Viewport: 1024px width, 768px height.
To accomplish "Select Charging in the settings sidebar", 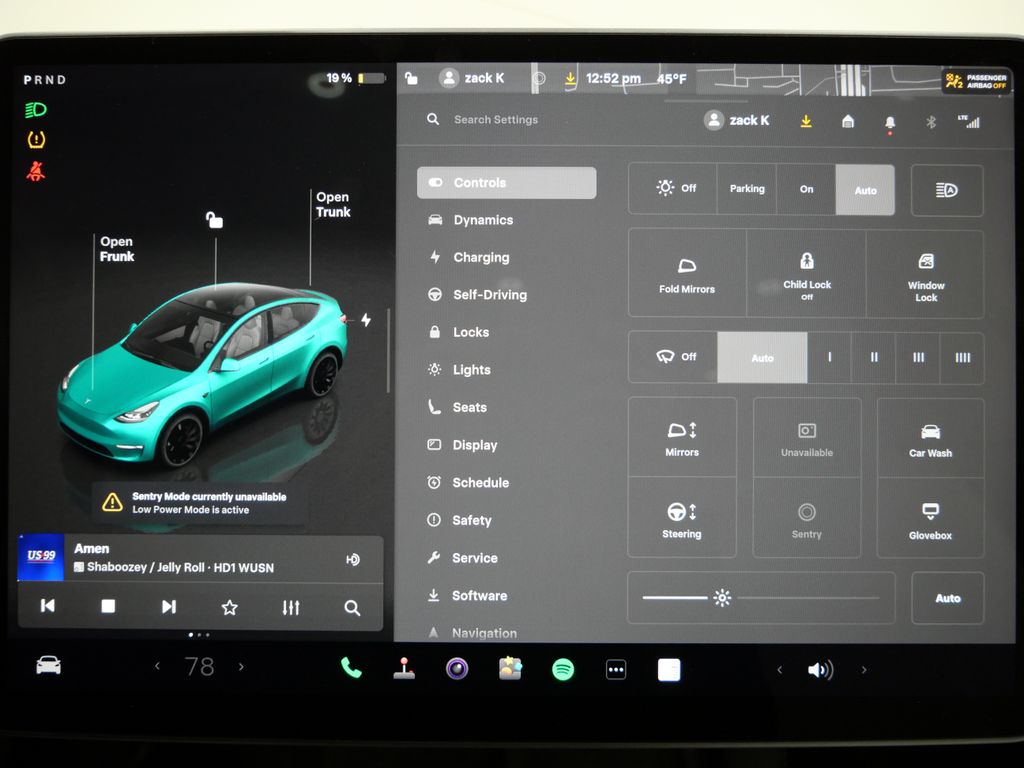I will (x=481, y=257).
